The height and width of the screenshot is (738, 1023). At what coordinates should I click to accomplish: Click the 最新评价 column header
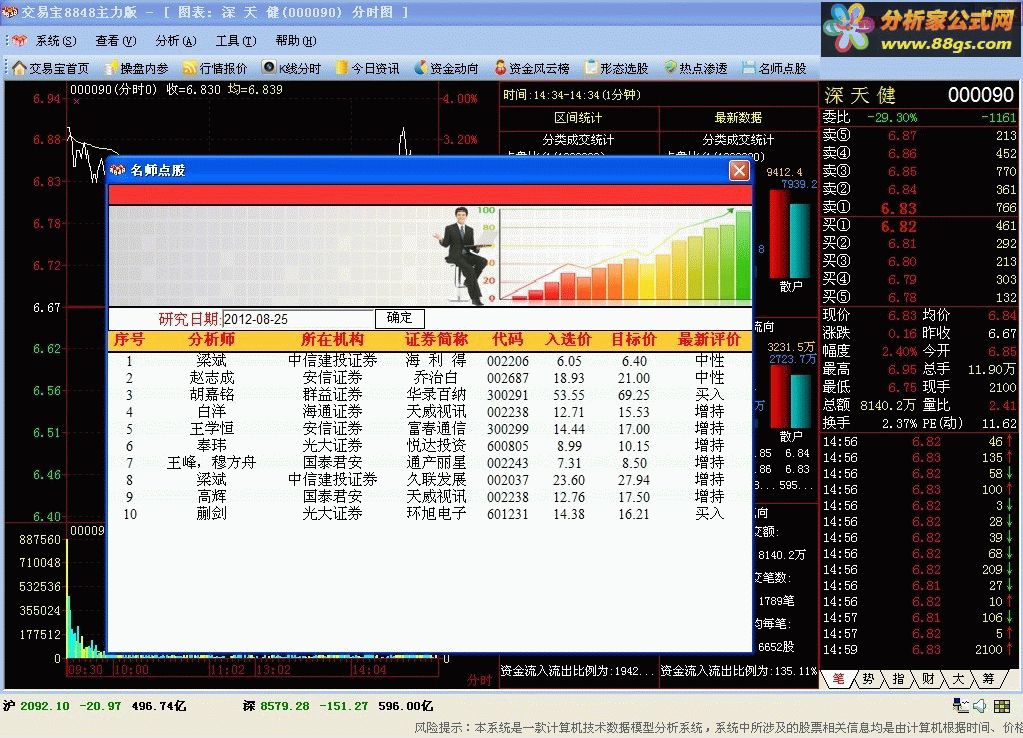pyautogui.click(x=709, y=340)
